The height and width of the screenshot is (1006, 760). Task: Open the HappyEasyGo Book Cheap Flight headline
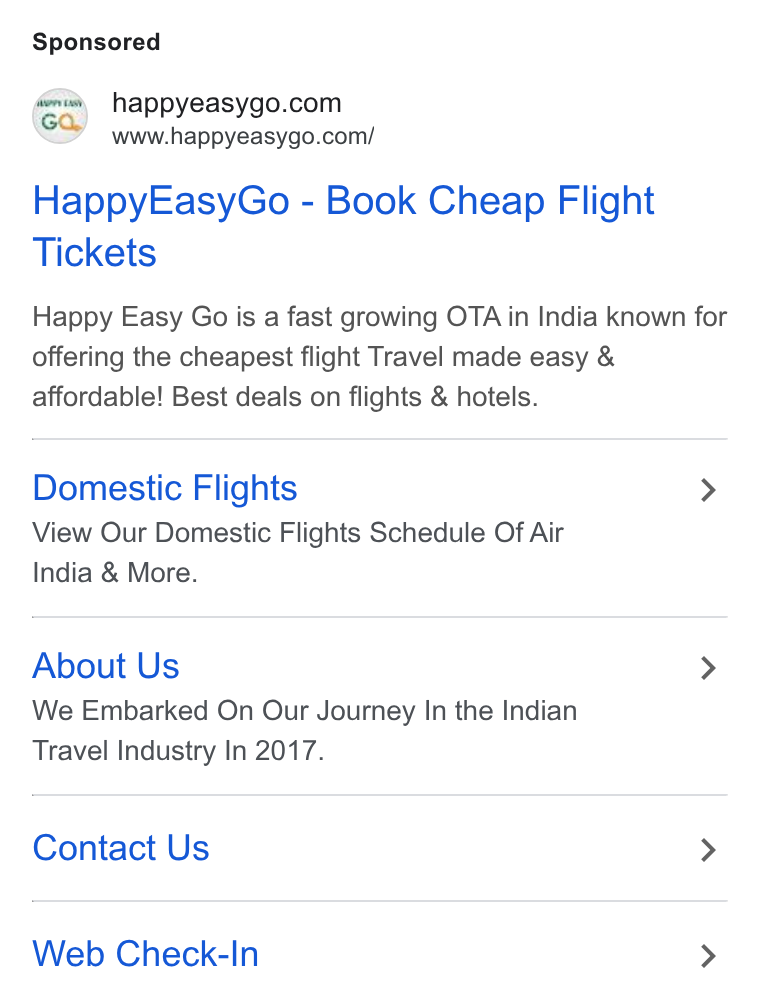pos(343,226)
